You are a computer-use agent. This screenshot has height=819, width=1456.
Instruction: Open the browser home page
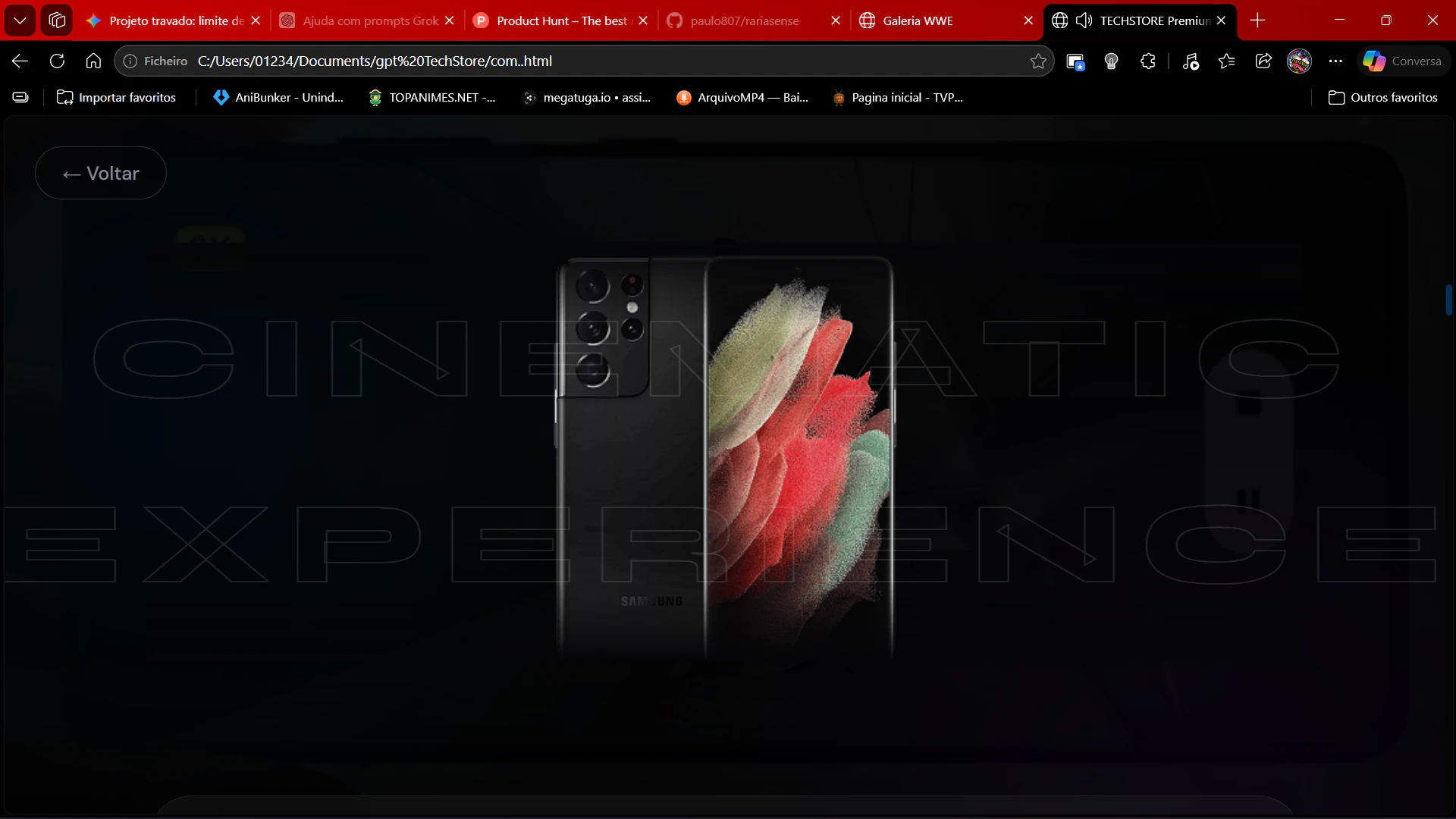pos(93,61)
